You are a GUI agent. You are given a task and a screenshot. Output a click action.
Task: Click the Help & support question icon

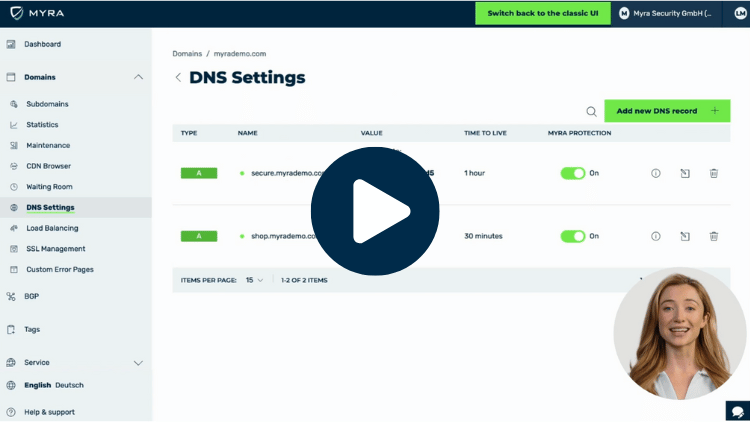[x=11, y=412]
